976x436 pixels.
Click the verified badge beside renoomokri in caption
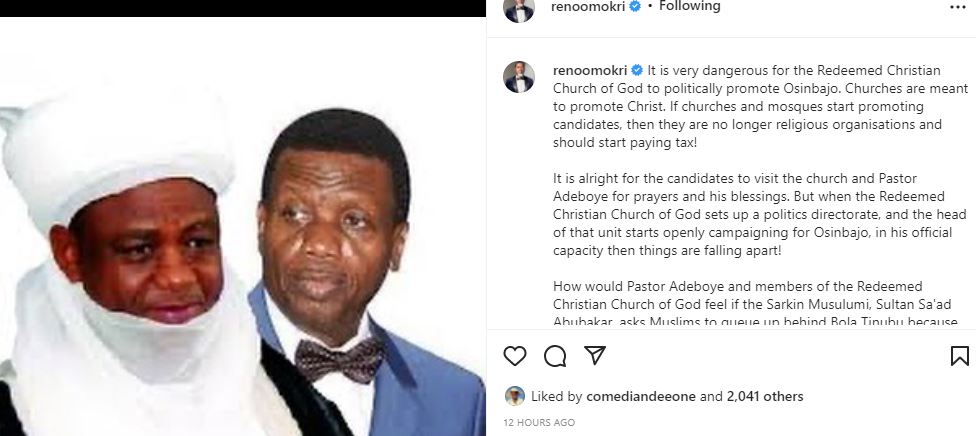pos(637,72)
